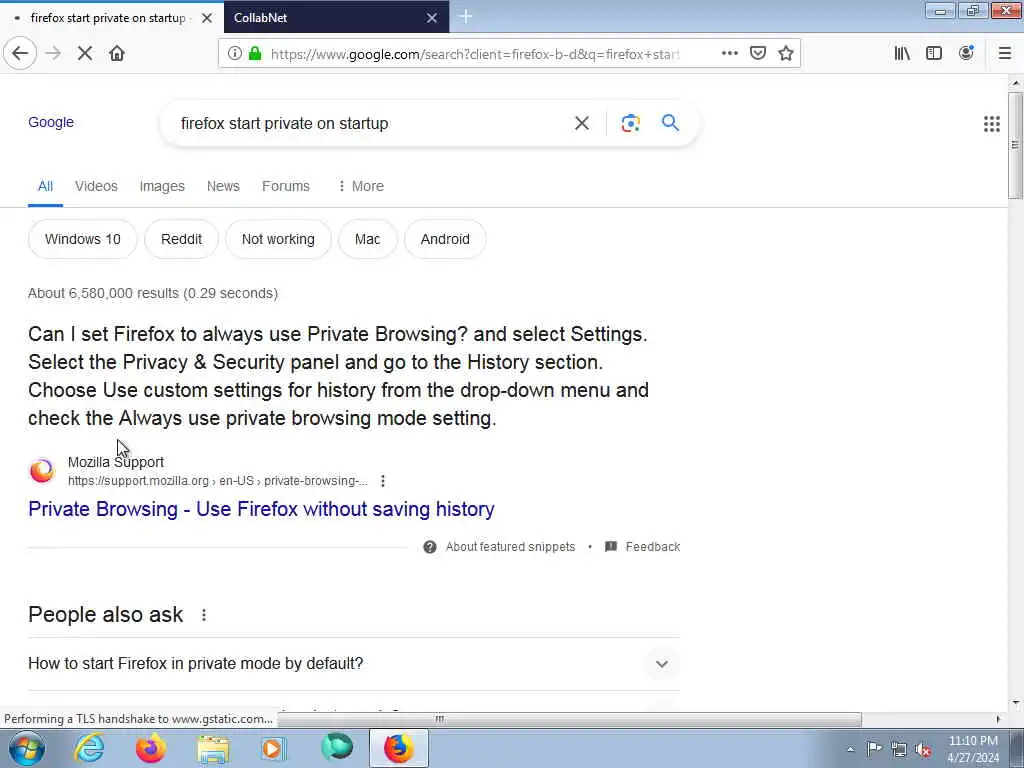The width and height of the screenshot is (1024, 768).
Task: Open the Firefox home page icon
Action: (x=117, y=54)
